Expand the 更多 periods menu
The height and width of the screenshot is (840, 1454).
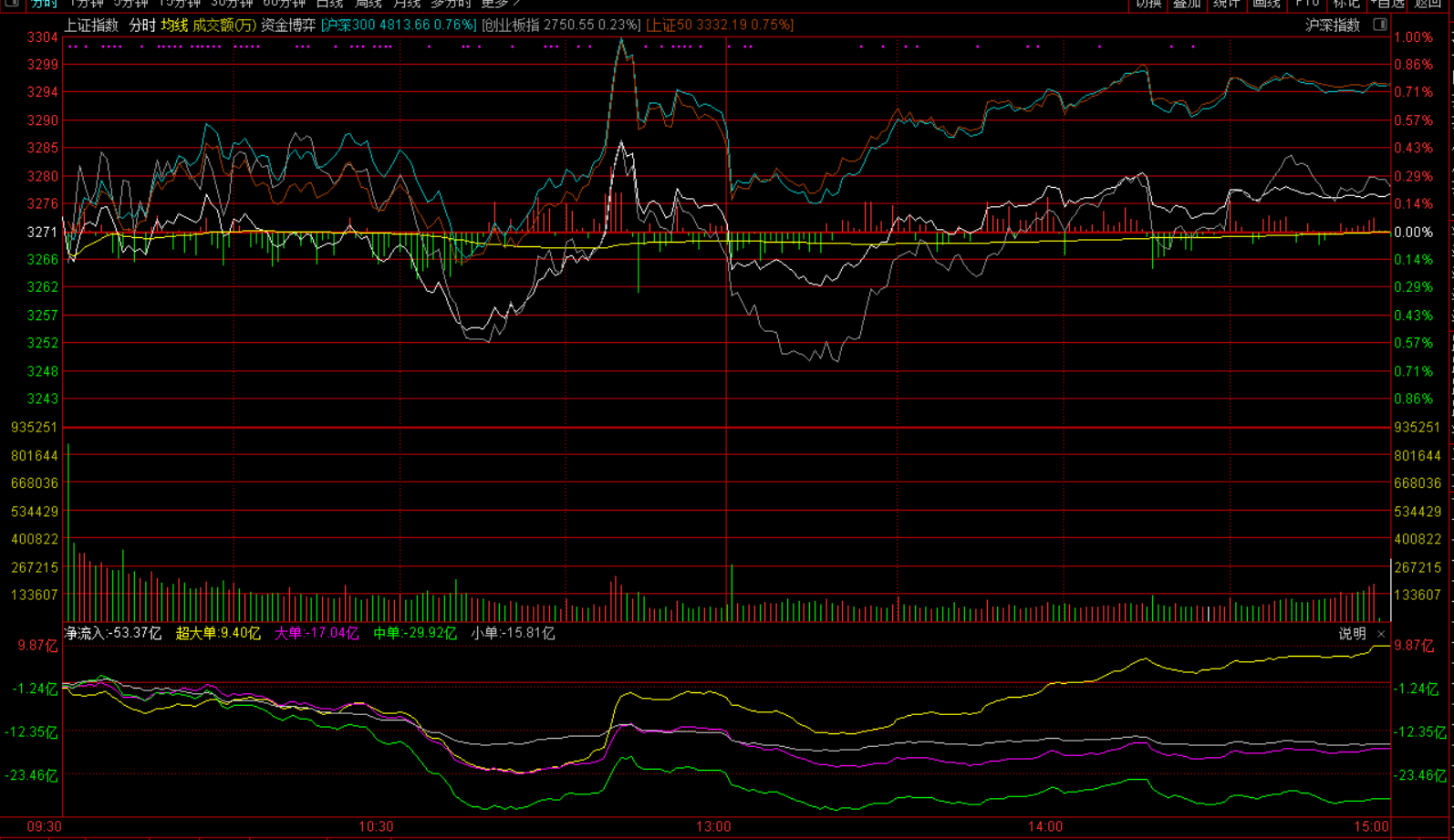tap(500, 4)
